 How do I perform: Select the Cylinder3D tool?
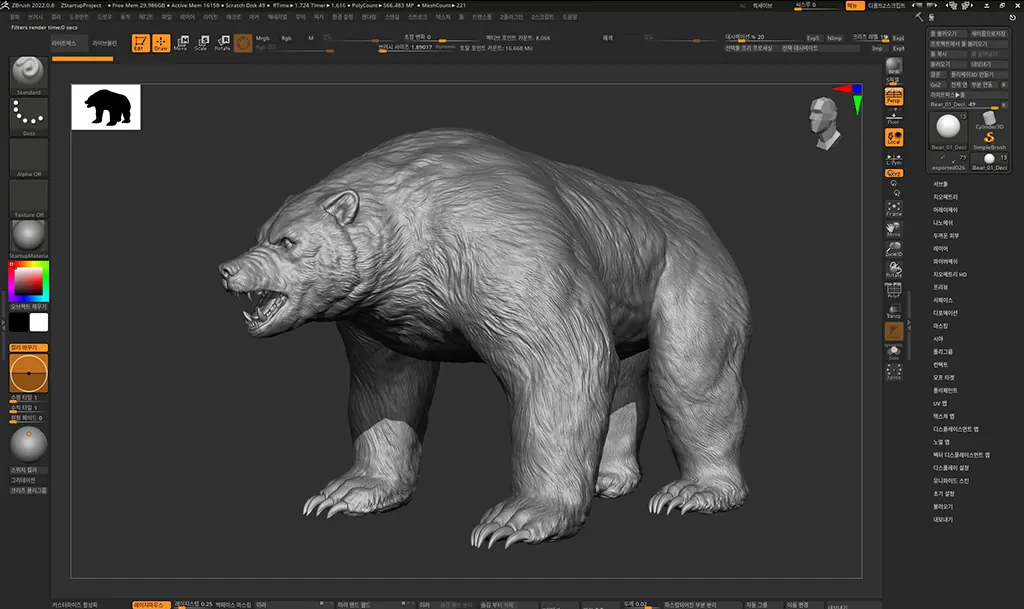point(989,121)
